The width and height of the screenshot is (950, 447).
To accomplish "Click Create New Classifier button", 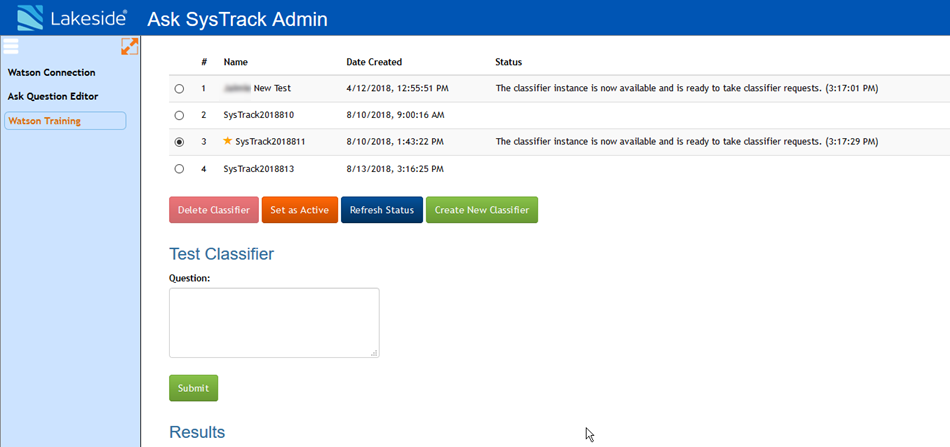I will 482,210.
